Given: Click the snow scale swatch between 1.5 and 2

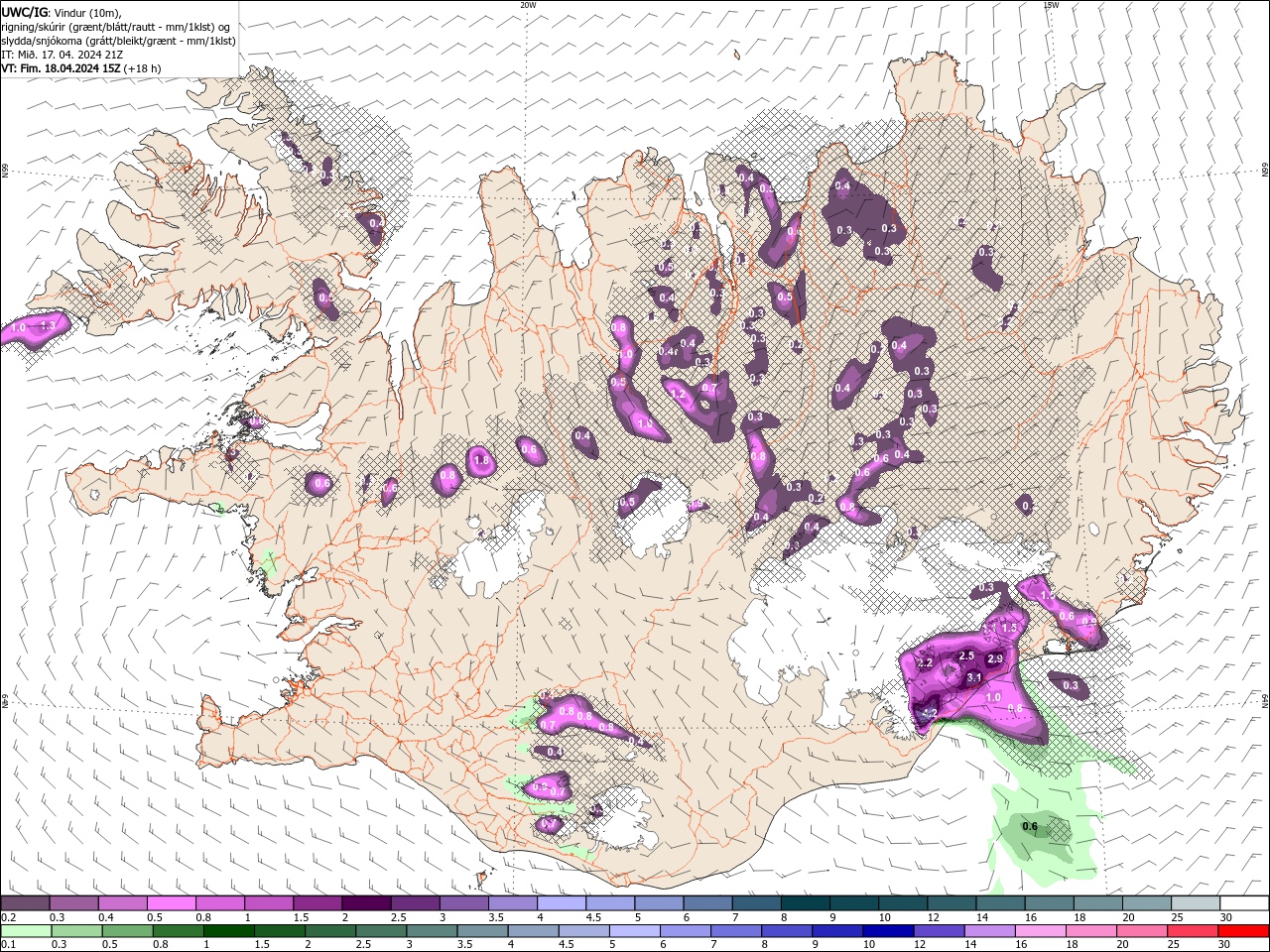Looking at the screenshot, I should pos(317,903).
